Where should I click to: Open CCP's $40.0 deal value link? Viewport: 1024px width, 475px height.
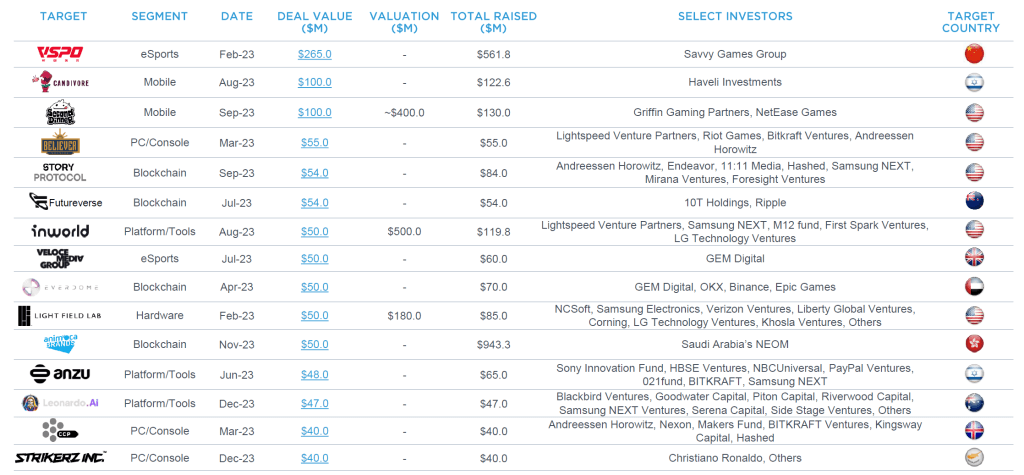[x=315, y=431]
